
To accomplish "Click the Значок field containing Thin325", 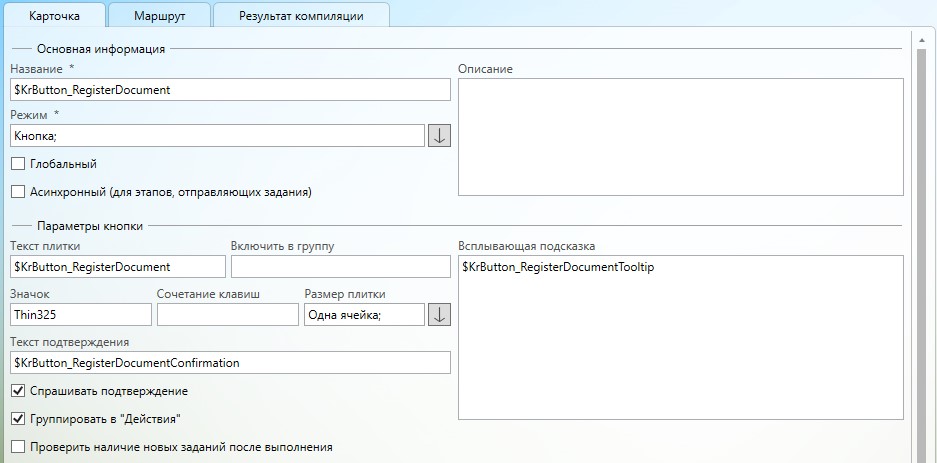I will click(81, 314).
